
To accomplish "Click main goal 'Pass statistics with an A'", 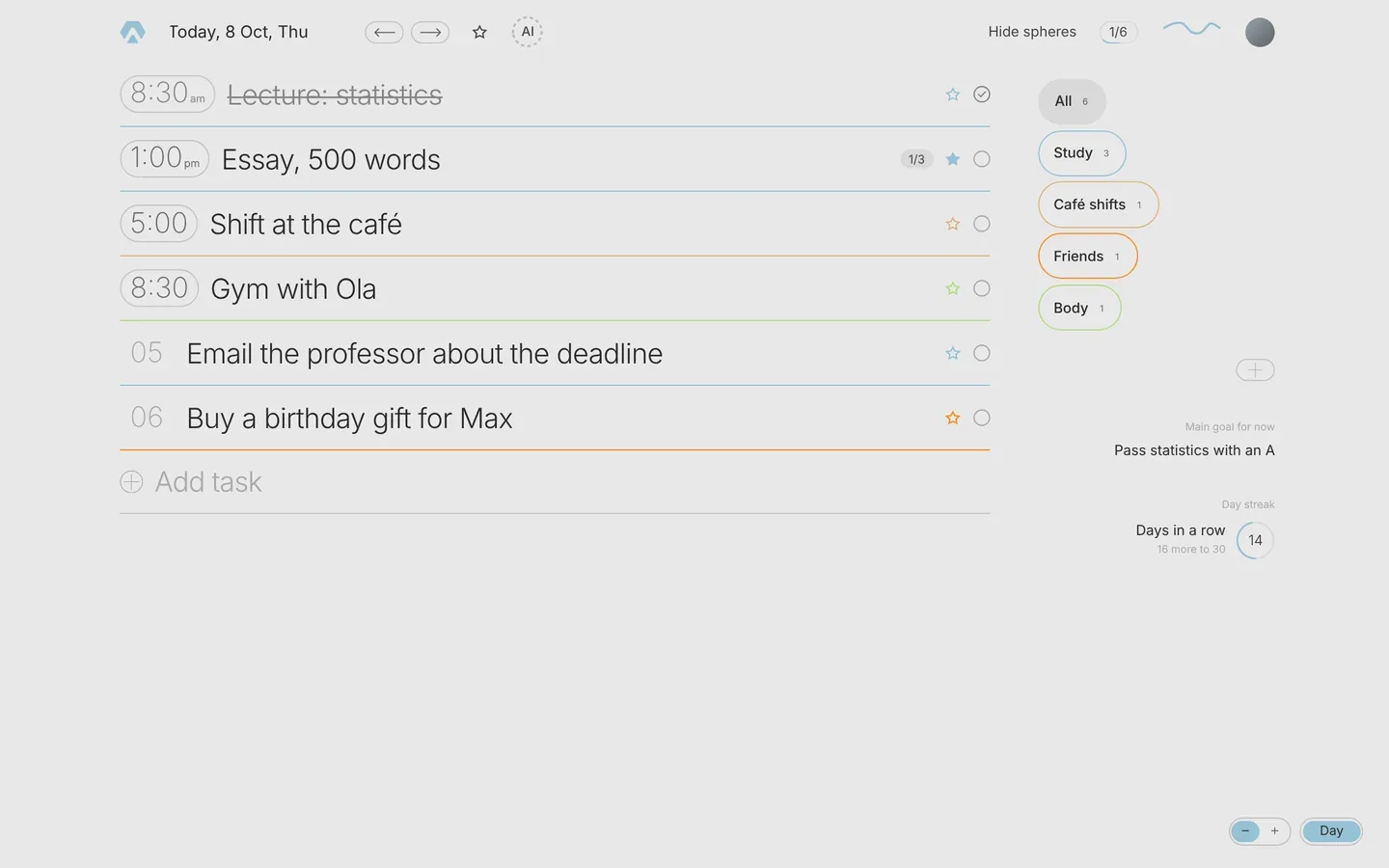I will click(x=1194, y=450).
